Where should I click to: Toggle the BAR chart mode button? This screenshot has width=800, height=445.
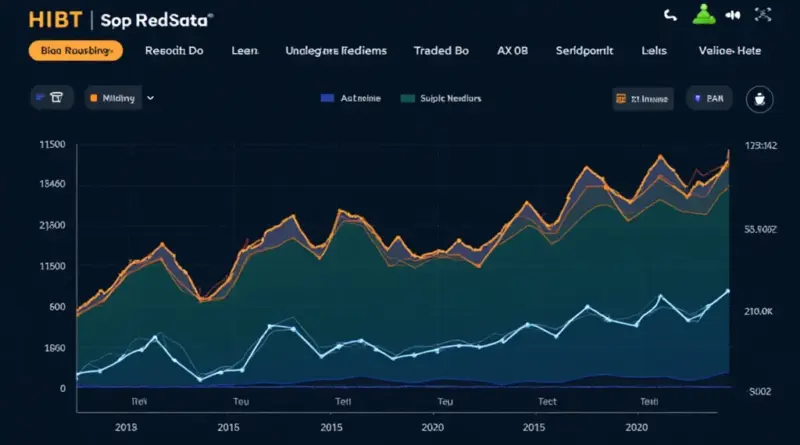[x=708, y=98]
